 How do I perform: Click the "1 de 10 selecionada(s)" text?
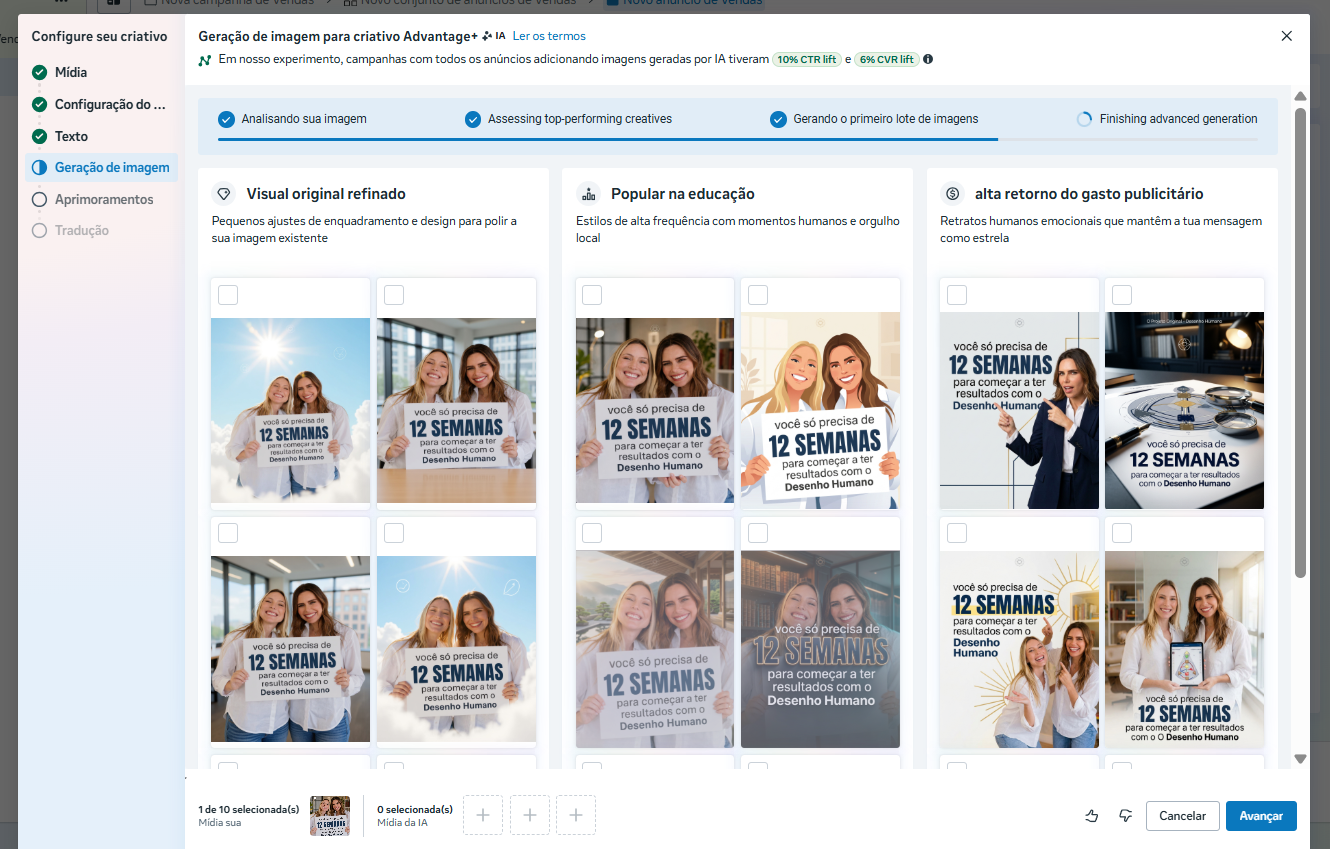(249, 809)
